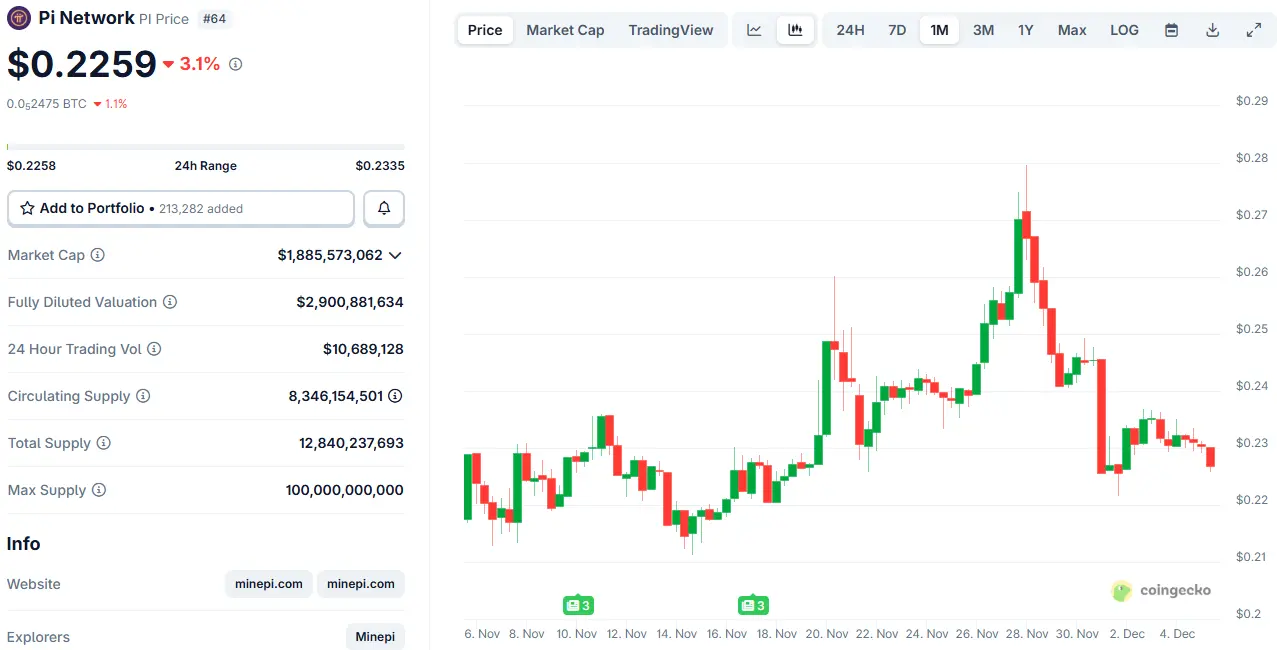The height and width of the screenshot is (650, 1277).
Task: Switch to candlestick chart view icon
Action: [795, 30]
